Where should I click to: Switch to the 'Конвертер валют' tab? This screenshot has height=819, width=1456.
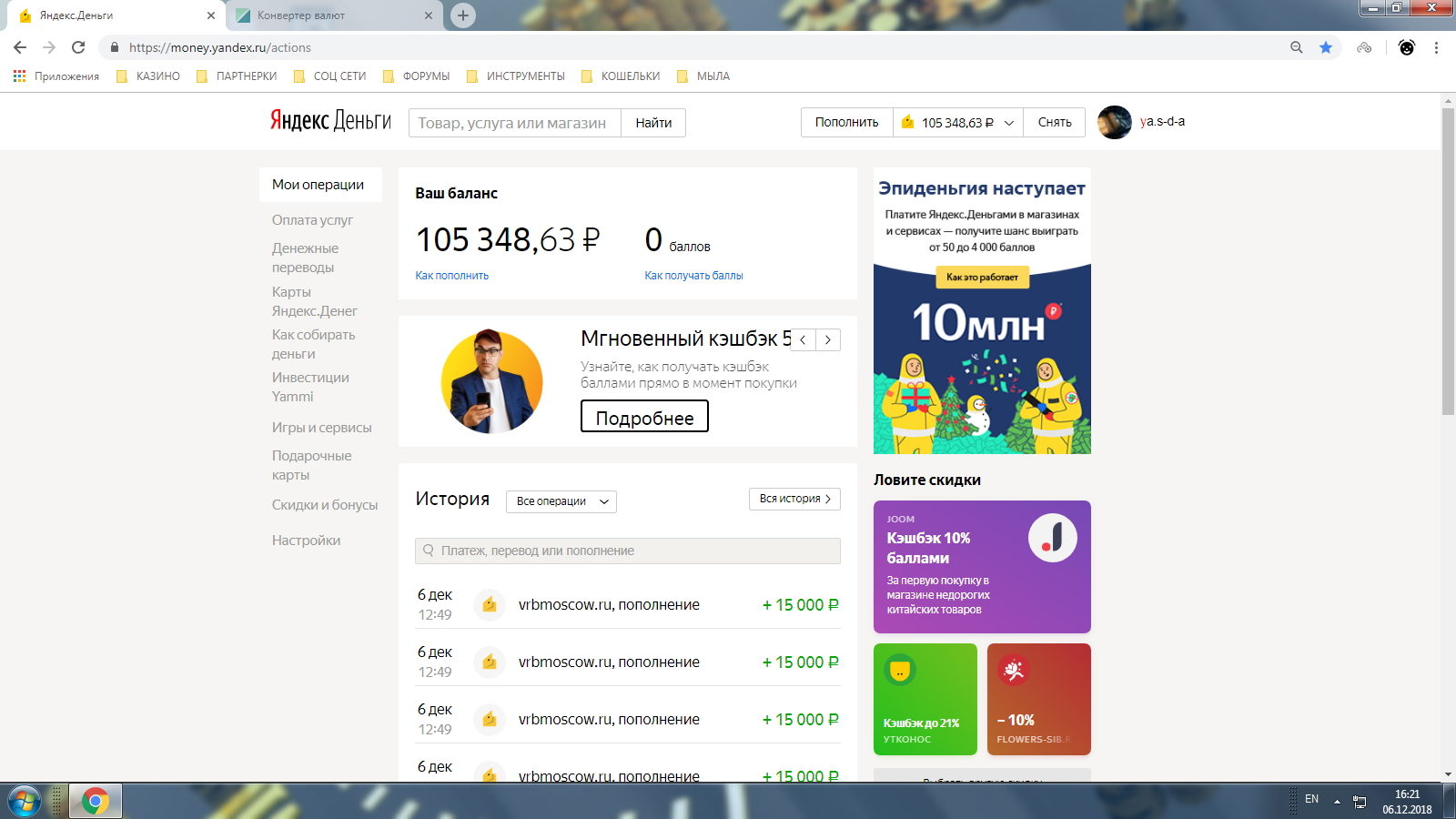(328, 15)
